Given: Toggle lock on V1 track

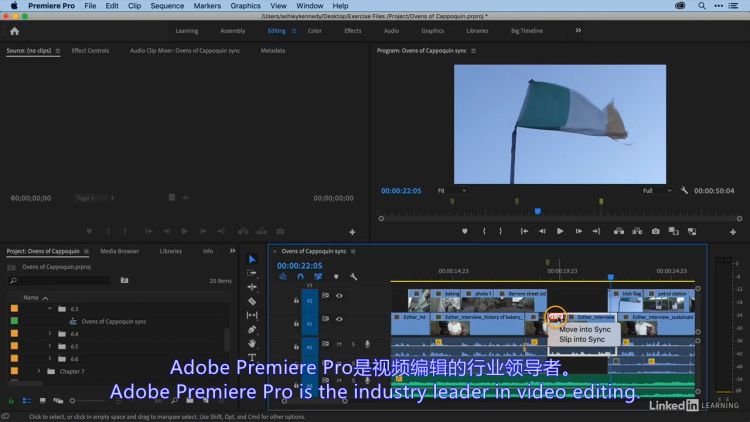Looking at the screenshot, I should (x=296, y=323).
